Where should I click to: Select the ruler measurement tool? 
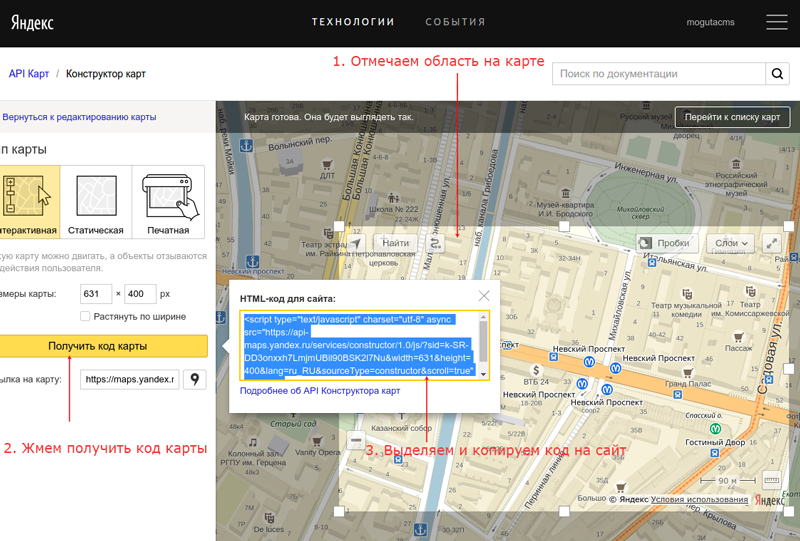point(770,481)
